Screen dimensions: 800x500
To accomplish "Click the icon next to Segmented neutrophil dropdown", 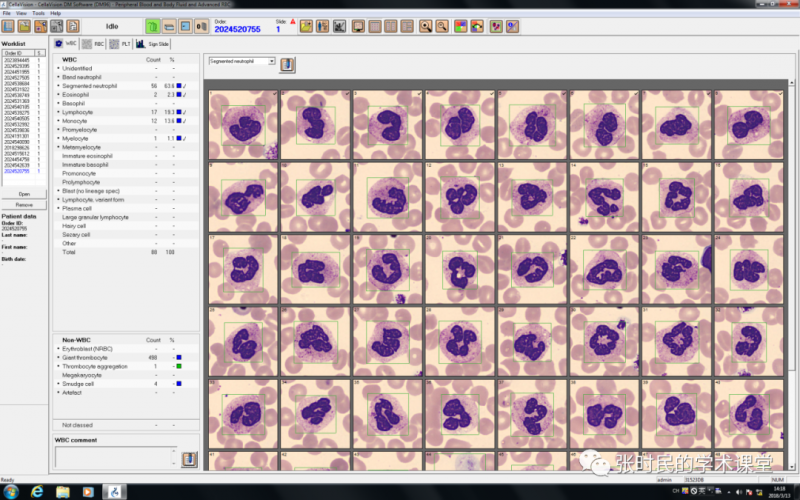I will coord(287,65).
